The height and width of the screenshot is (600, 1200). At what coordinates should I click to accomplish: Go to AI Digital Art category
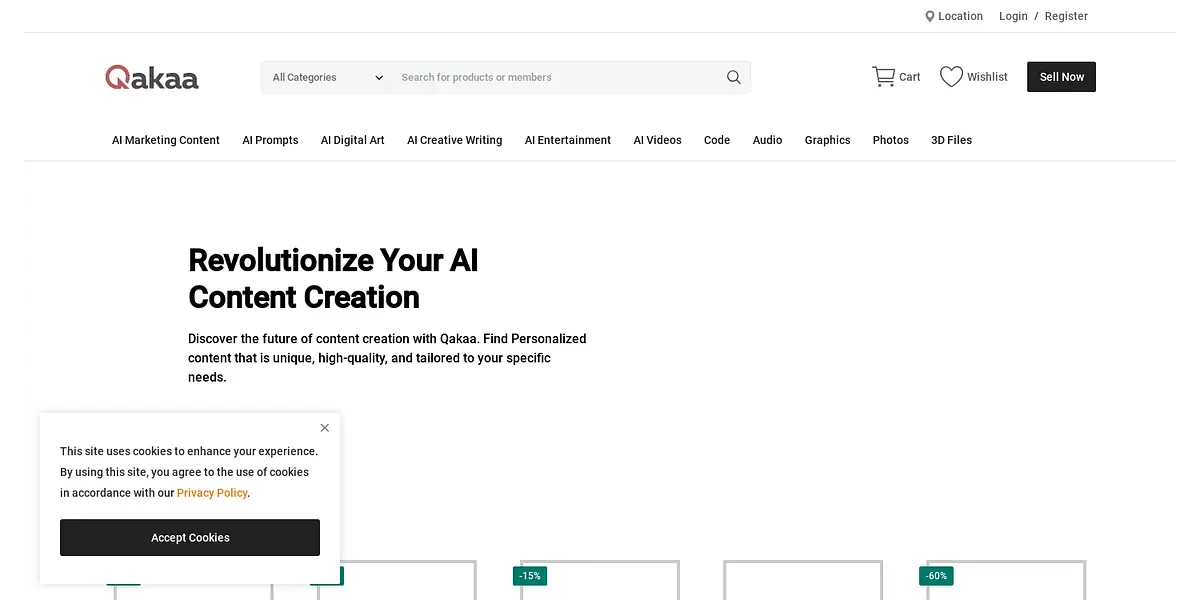point(353,140)
